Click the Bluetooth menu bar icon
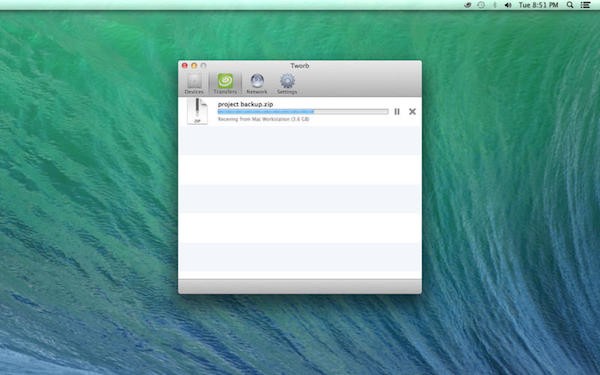The width and height of the screenshot is (600, 375). (494, 5)
